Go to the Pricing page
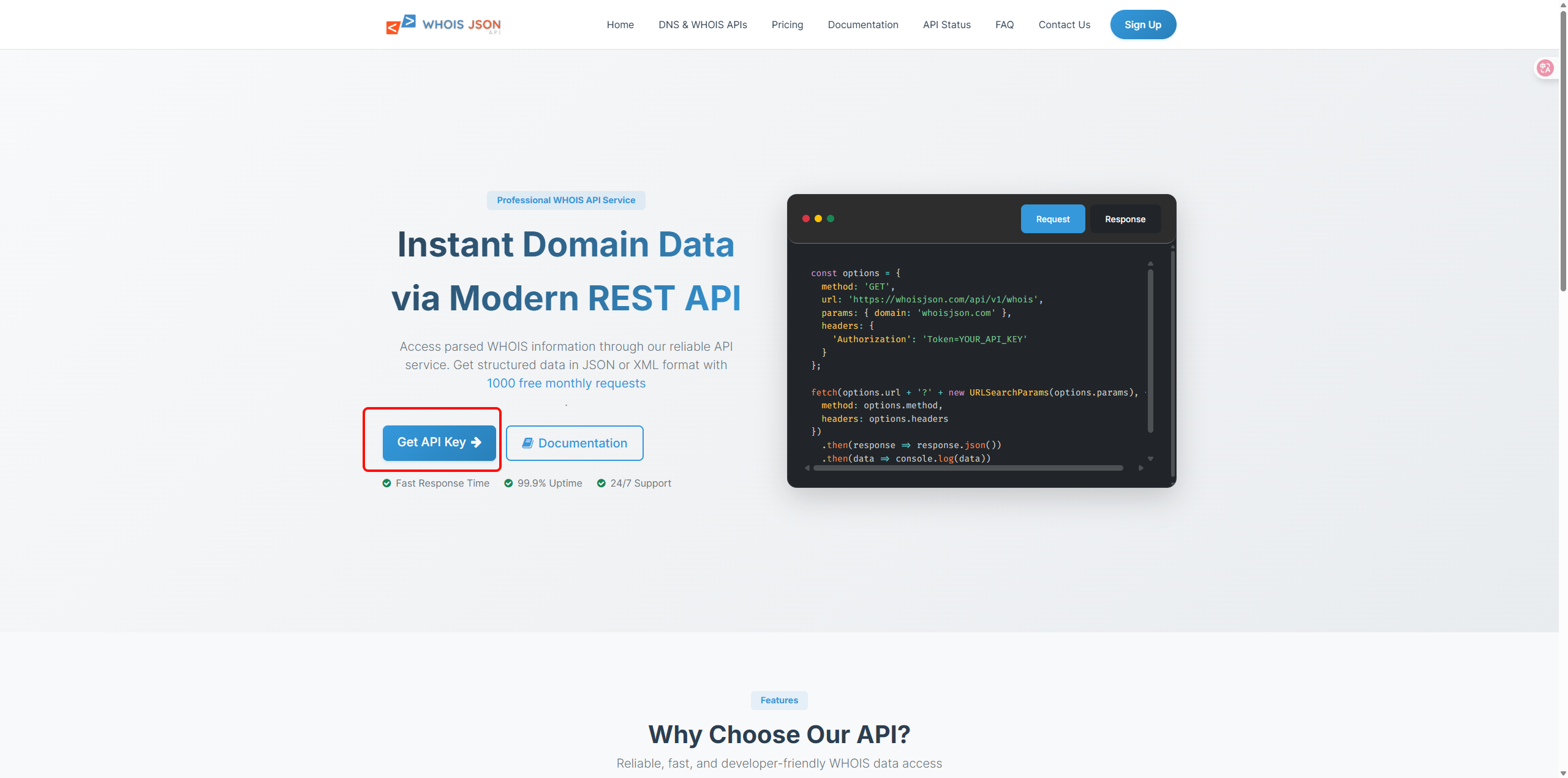The height and width of the screenshot is (778, 1568). [787, 24]
